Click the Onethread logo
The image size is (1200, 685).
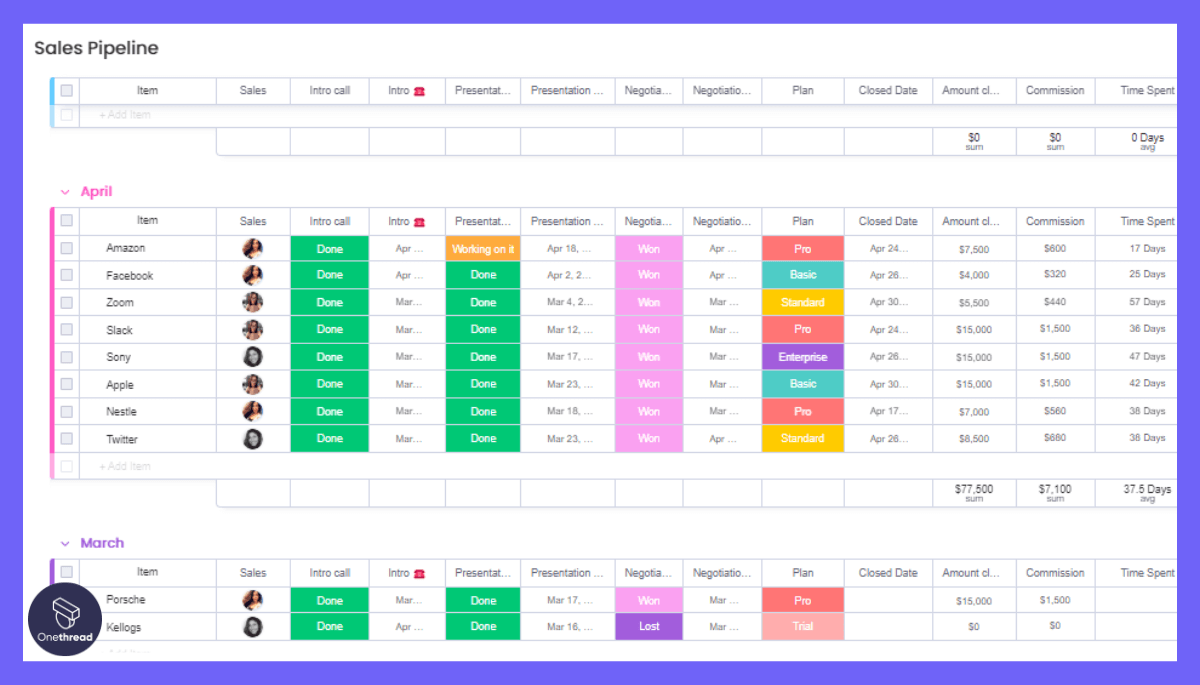pyautogui.click(x=64, y=617)
